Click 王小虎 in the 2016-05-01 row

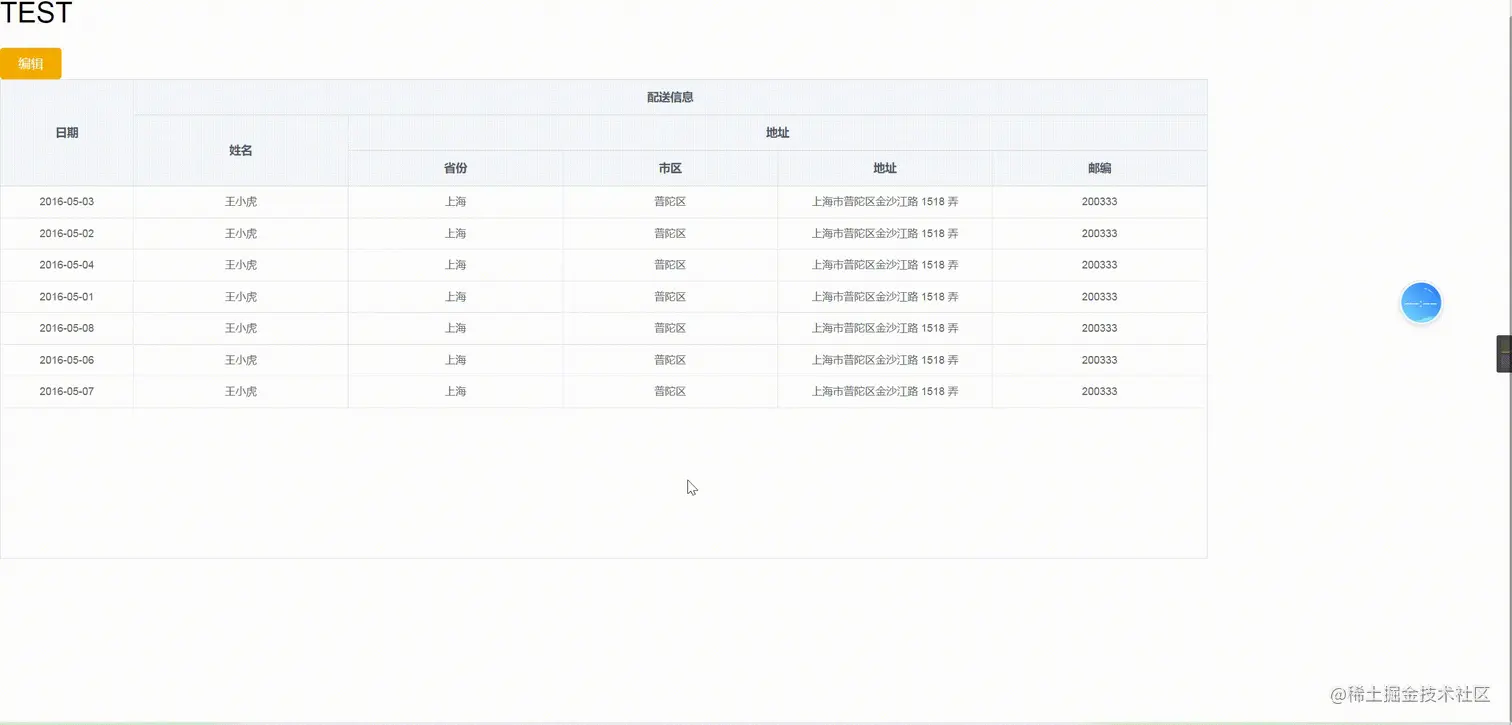241,297
